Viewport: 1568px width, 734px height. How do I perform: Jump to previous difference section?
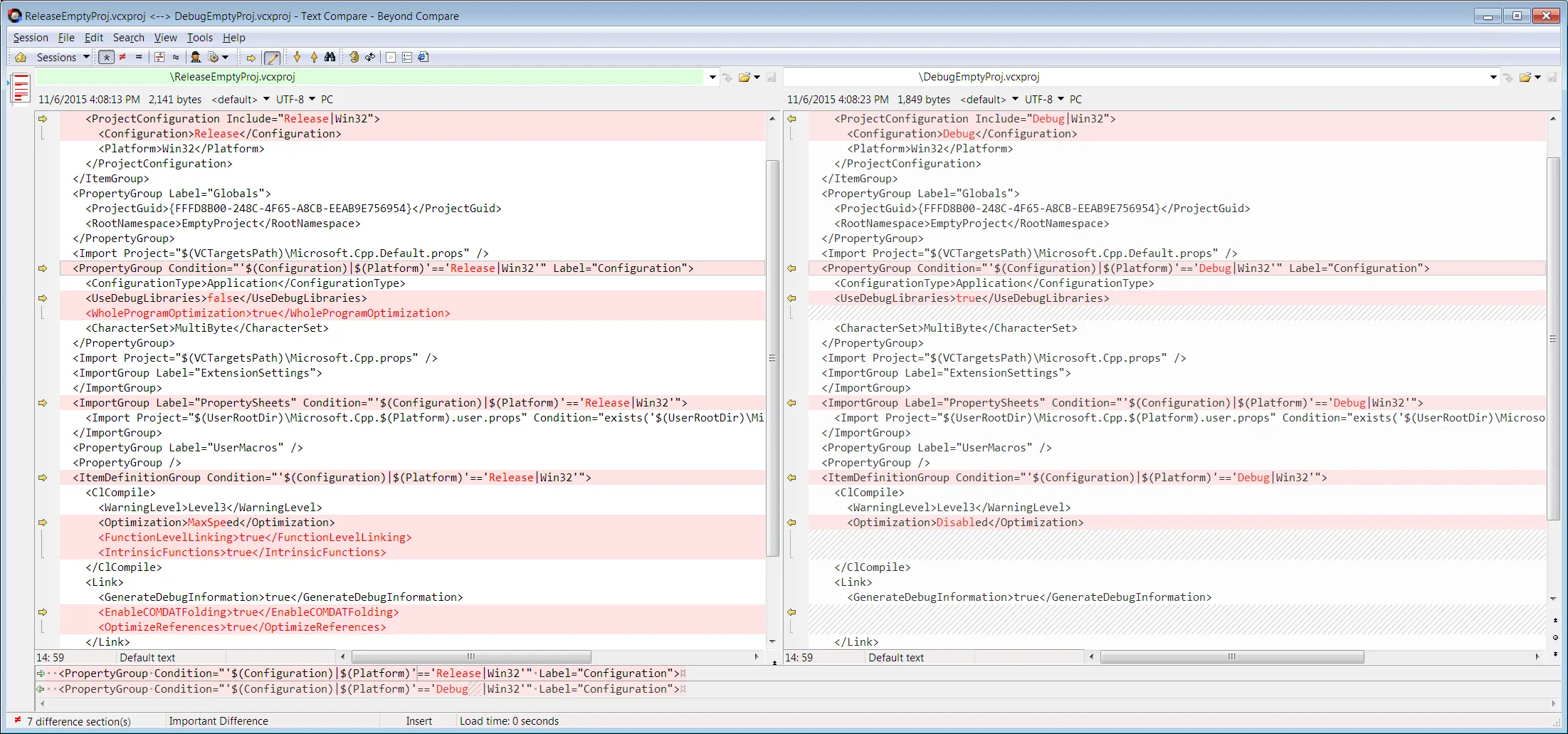[314, 57]
